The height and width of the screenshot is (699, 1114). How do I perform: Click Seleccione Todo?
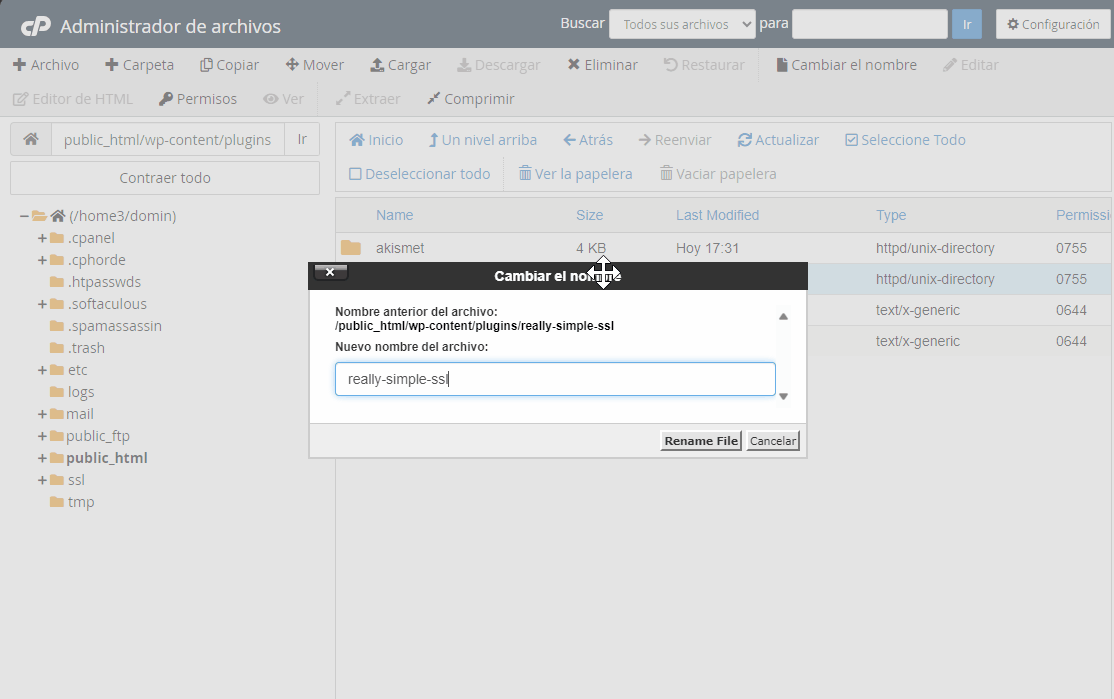[x=905, y=140]
